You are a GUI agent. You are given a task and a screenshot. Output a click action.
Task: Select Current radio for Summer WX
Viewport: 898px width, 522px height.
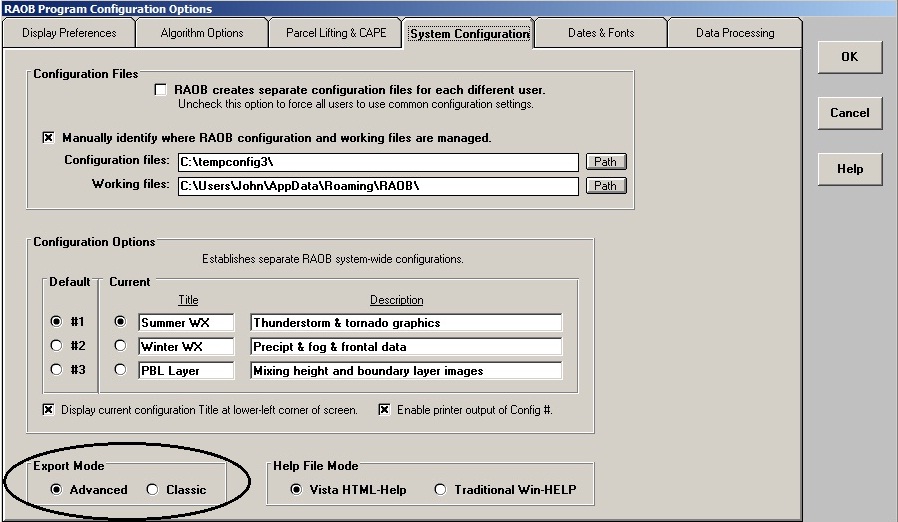[120, 321]
